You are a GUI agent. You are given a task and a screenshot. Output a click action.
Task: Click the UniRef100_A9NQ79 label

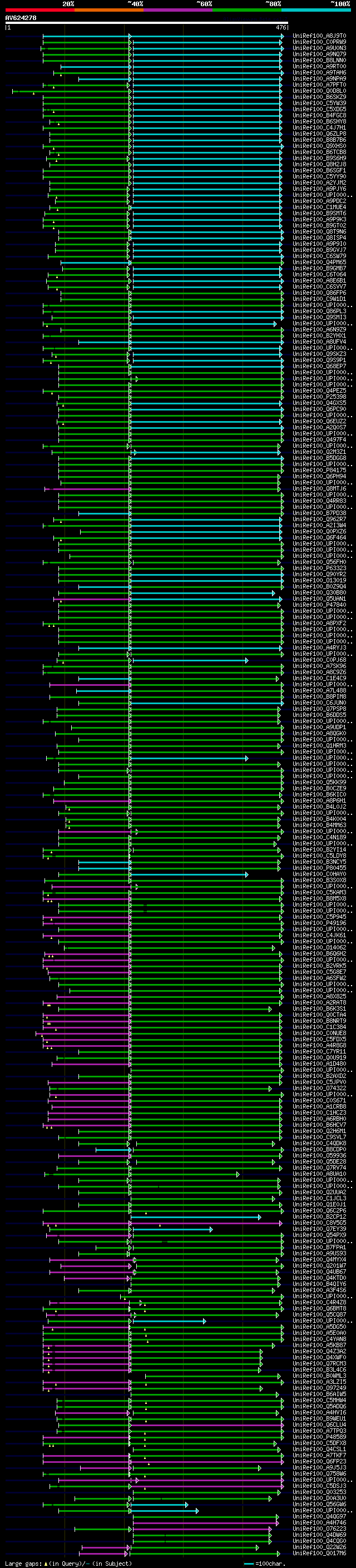point(319,54)
